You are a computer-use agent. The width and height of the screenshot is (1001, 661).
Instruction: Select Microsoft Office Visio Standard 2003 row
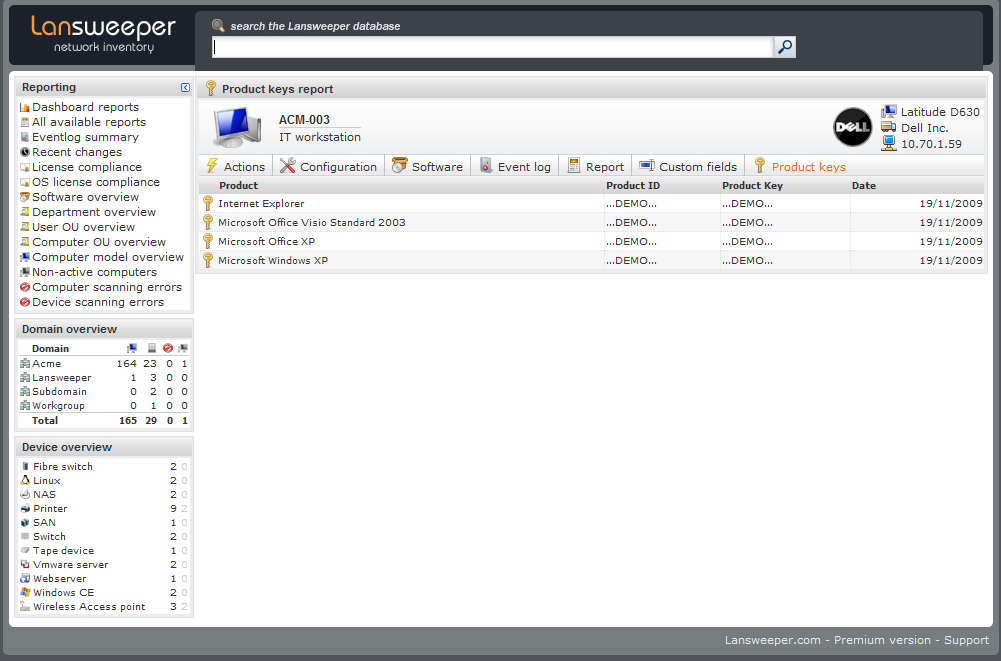[x=592, y=222]
